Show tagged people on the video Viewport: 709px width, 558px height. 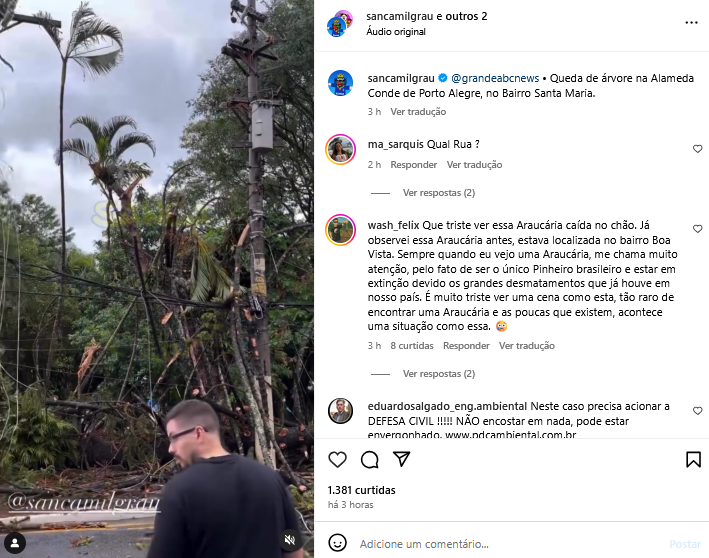point(15,543)
